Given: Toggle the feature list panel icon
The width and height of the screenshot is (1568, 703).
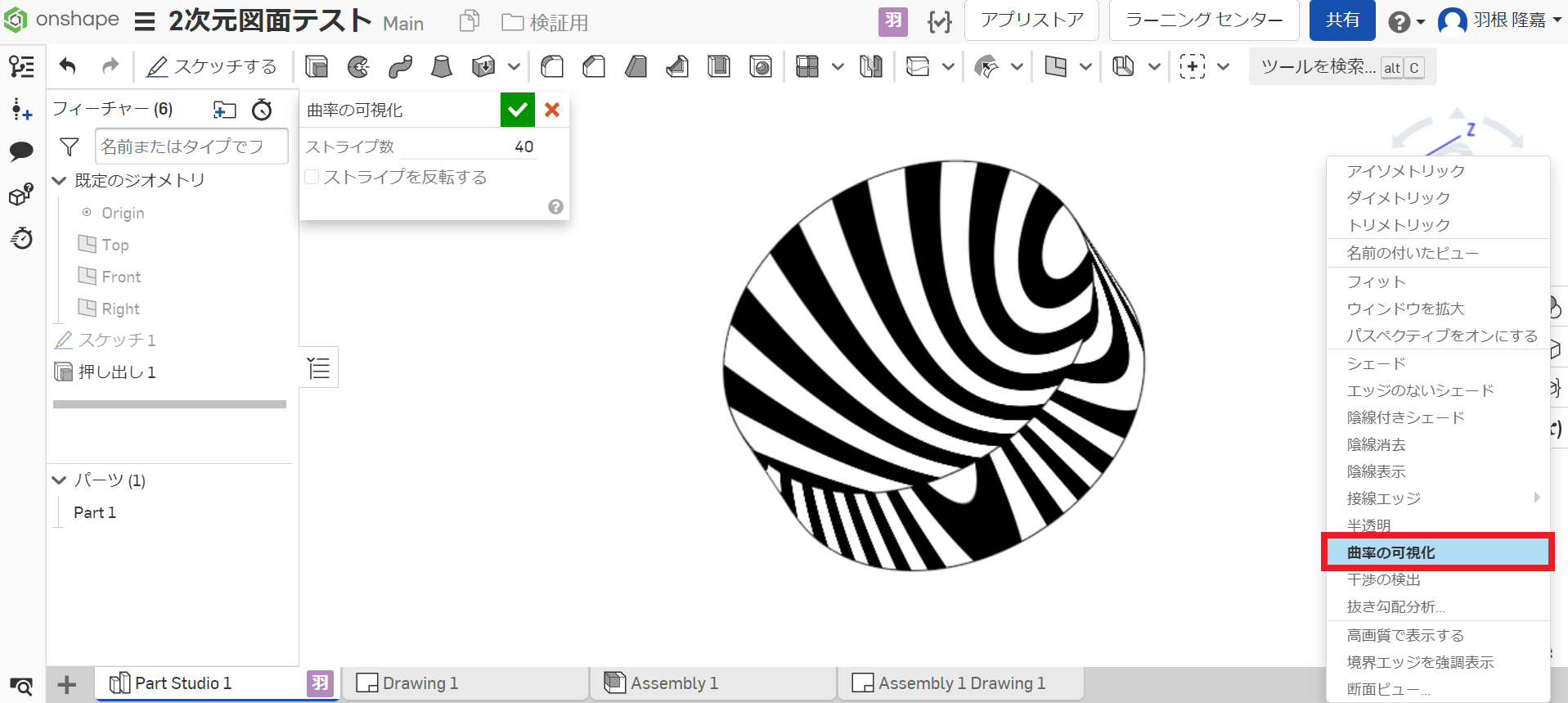Looking at the screenshot, I should click(x=21, y=66).
